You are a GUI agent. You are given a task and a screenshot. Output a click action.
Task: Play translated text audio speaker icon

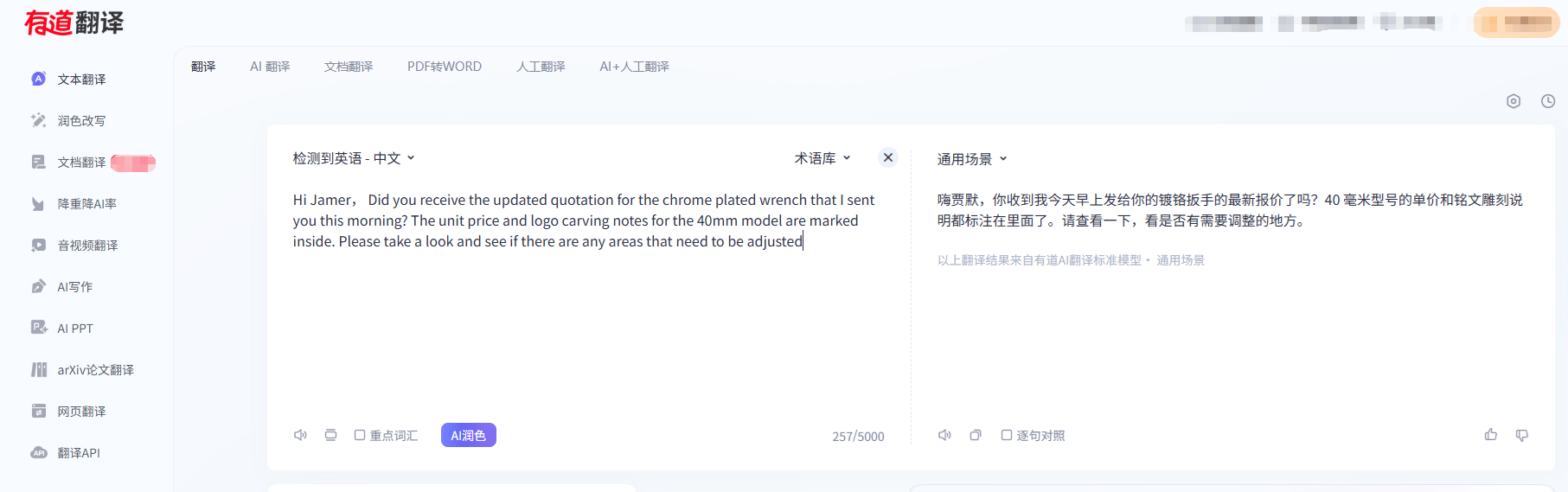pos(944,435)
